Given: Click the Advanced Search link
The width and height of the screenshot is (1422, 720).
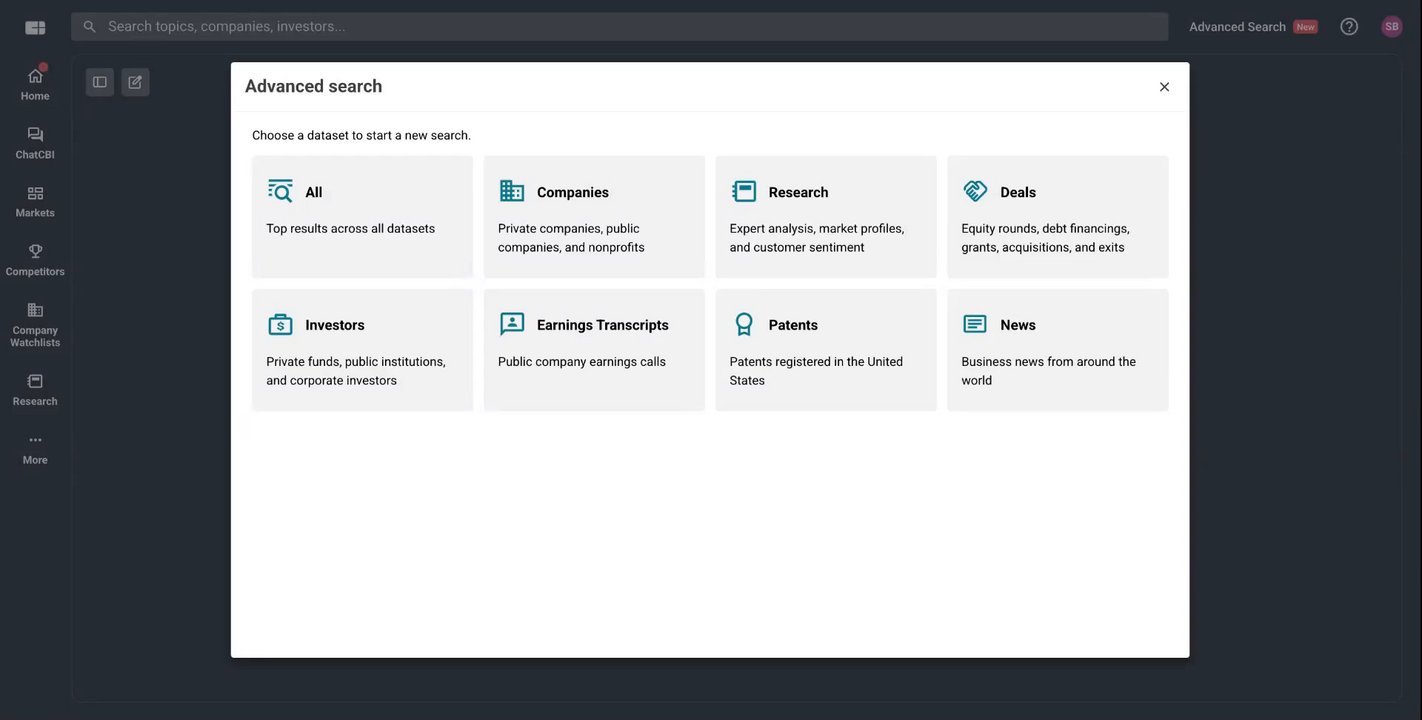Looking at the screenshot, I should pos(1237,27).
